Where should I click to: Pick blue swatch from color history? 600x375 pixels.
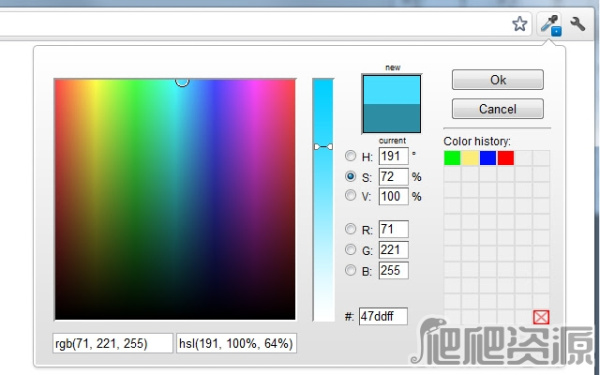pos(488,158)
